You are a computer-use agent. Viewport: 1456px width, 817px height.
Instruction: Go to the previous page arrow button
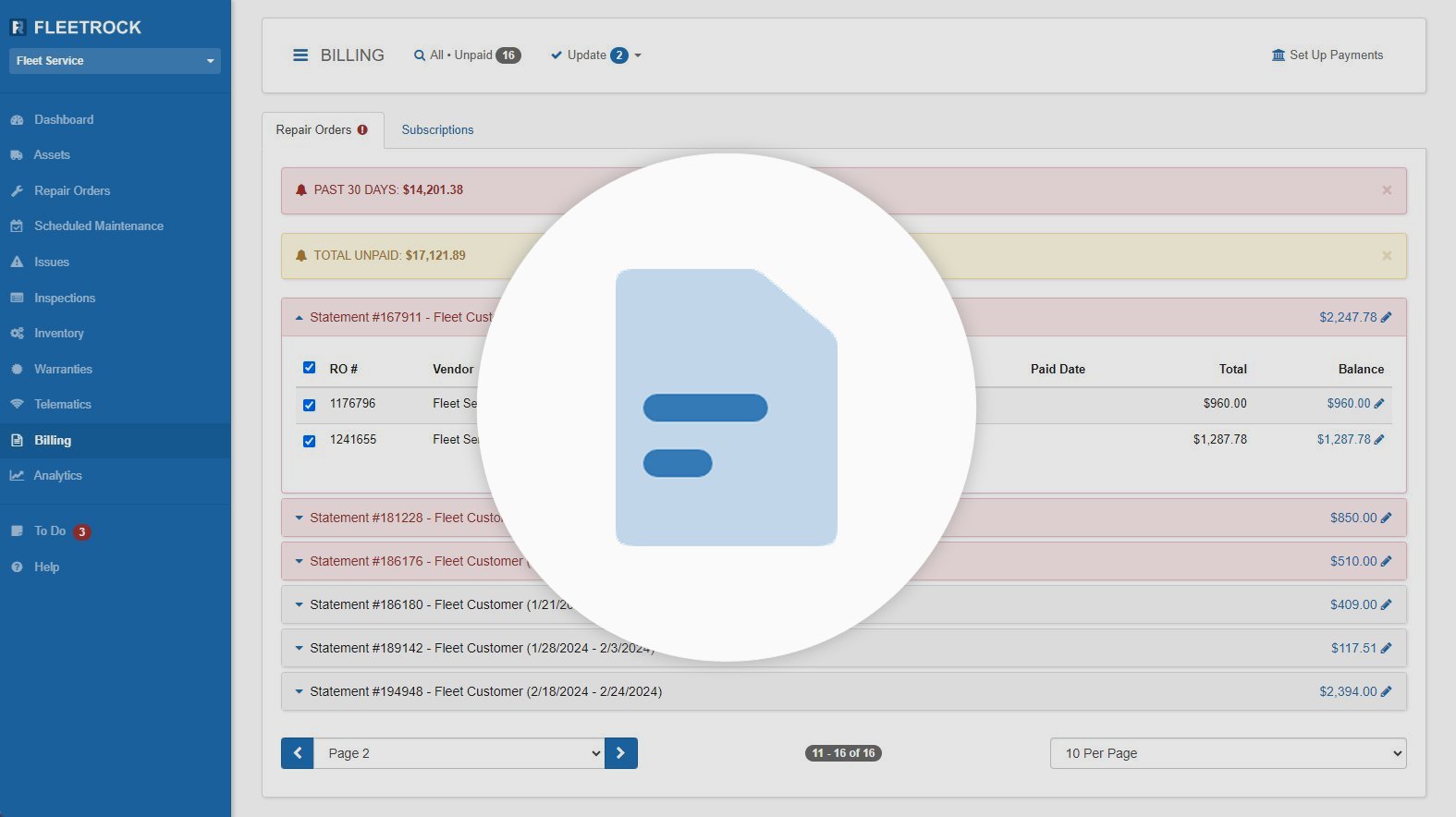[298, 753]
